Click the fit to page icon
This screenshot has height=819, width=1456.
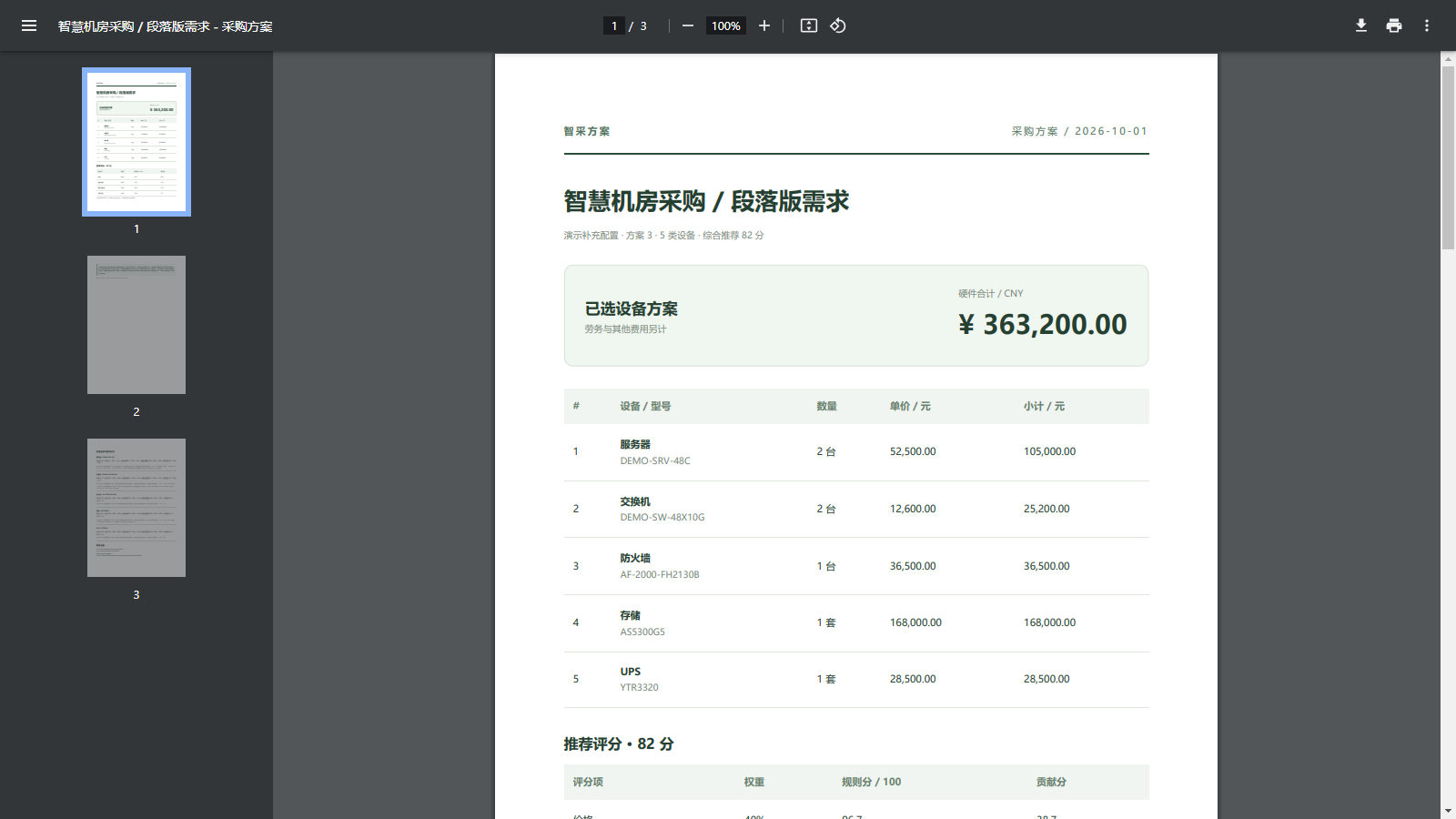coord(809,25)
